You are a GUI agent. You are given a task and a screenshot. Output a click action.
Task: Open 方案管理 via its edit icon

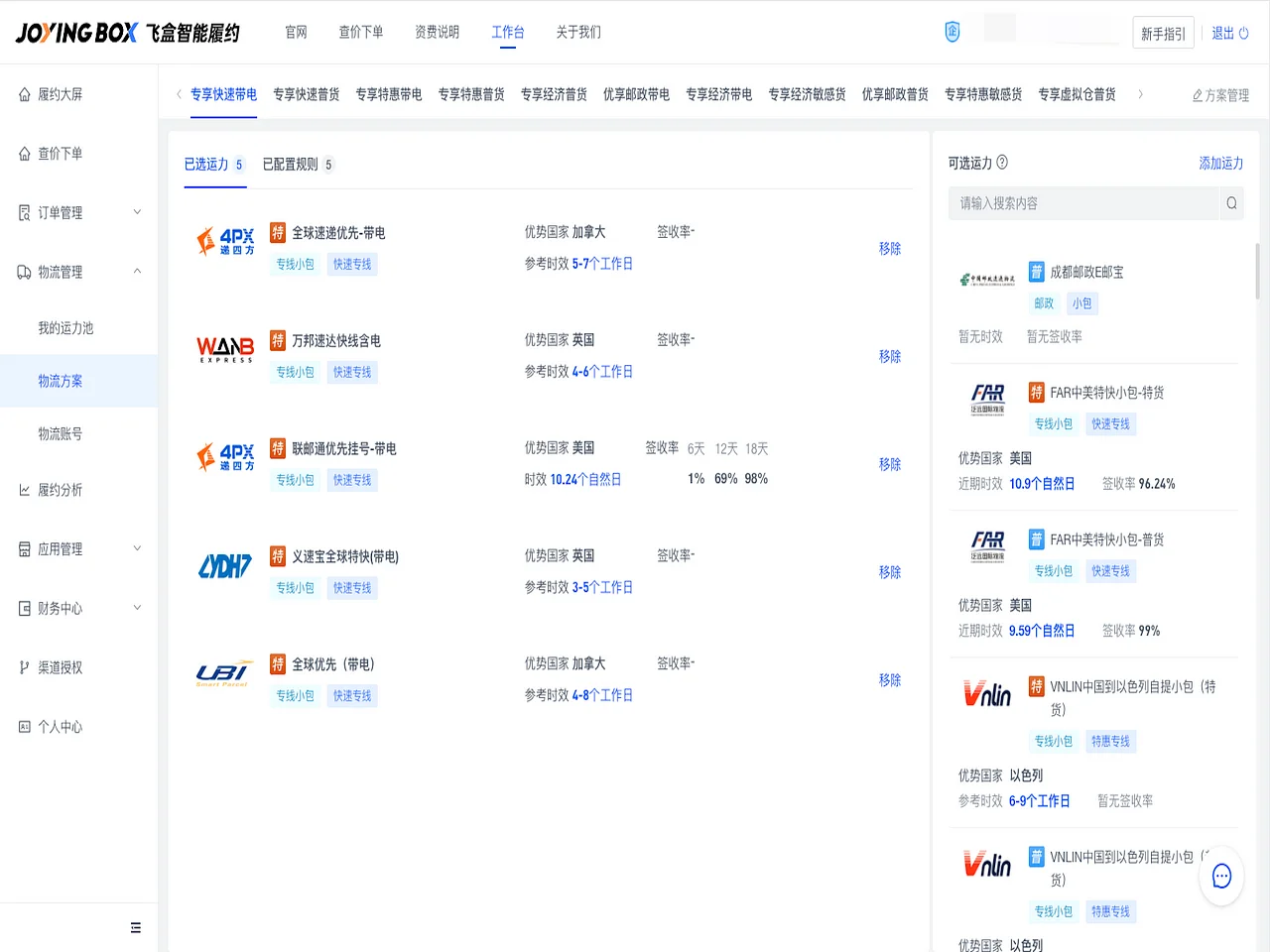tap(1219, 95)
